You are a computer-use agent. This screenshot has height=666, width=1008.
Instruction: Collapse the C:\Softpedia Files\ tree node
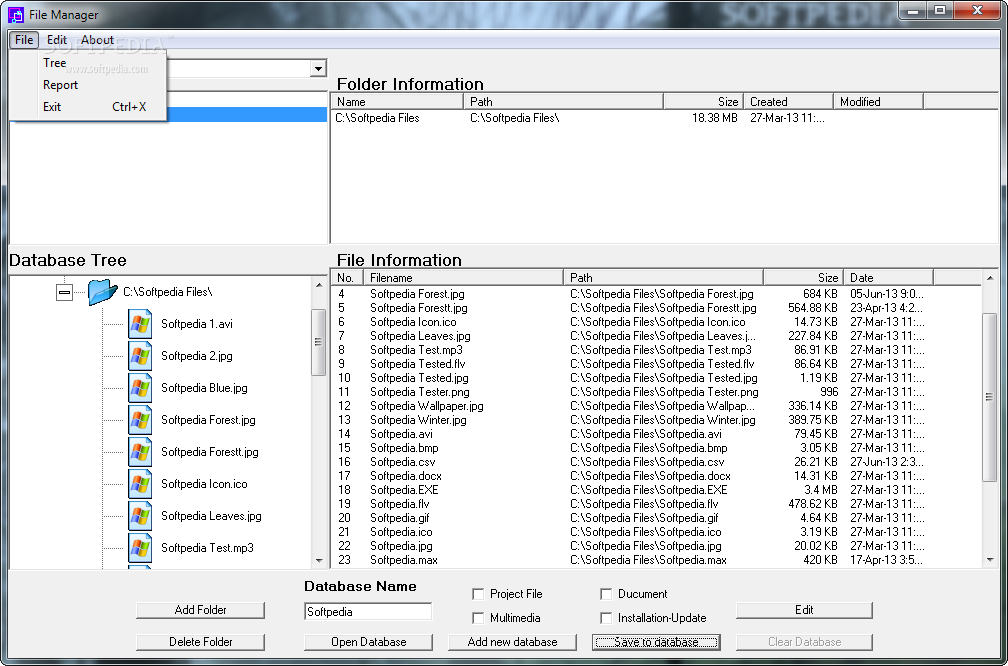[64, 292]
